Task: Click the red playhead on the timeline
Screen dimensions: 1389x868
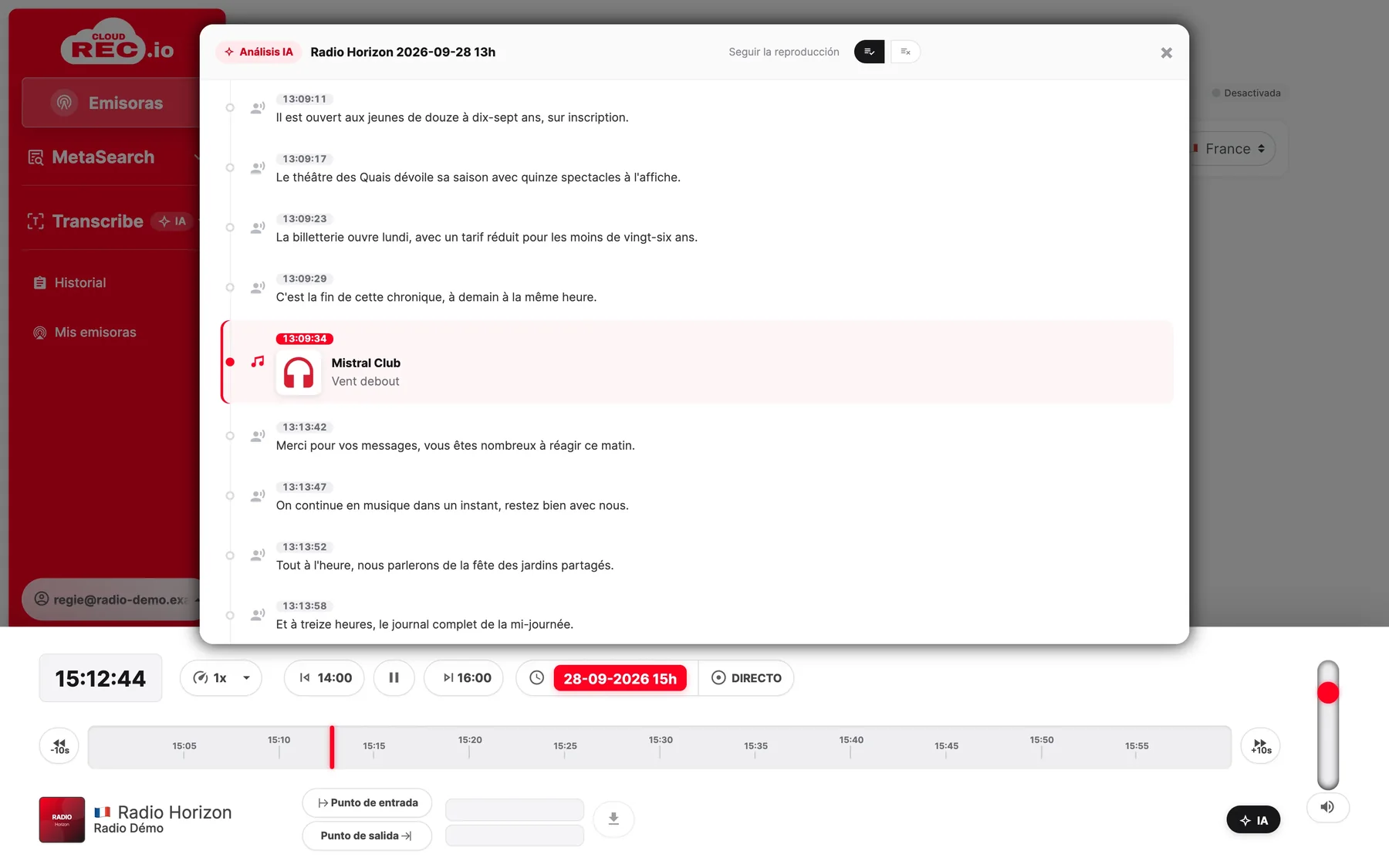Action: pyautogui.click(x=332, y=747)
